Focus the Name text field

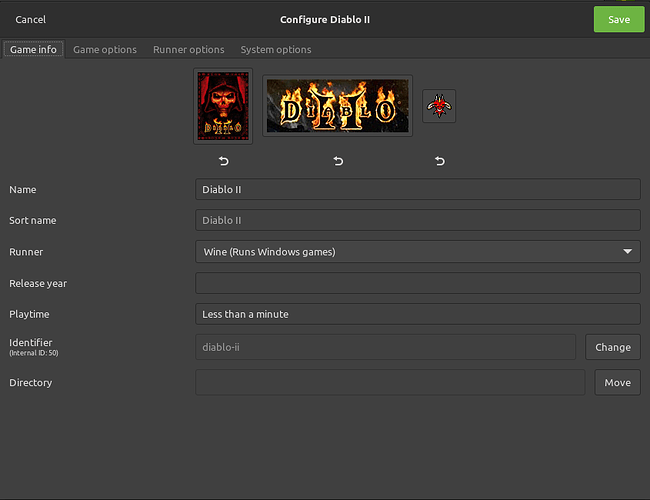click(417, 189)
